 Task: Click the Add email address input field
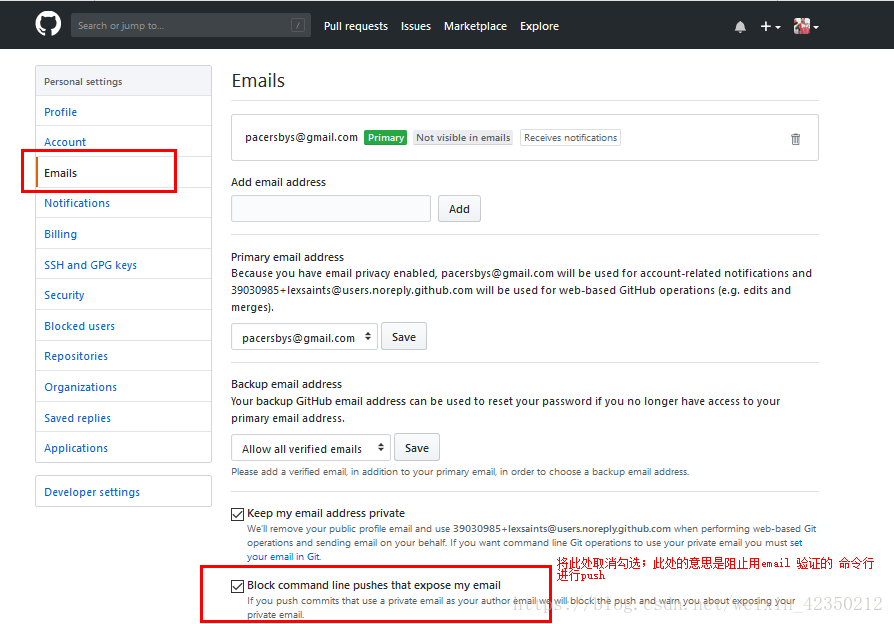click(x=331, y=209)
